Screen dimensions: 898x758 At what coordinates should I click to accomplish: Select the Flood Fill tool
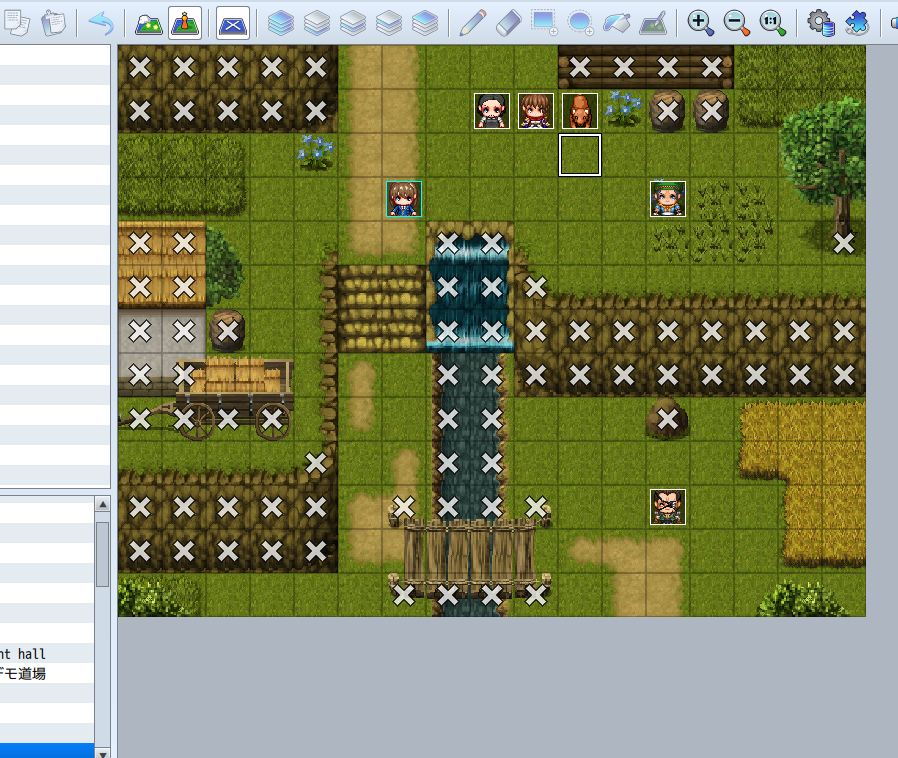coord(617,23)
